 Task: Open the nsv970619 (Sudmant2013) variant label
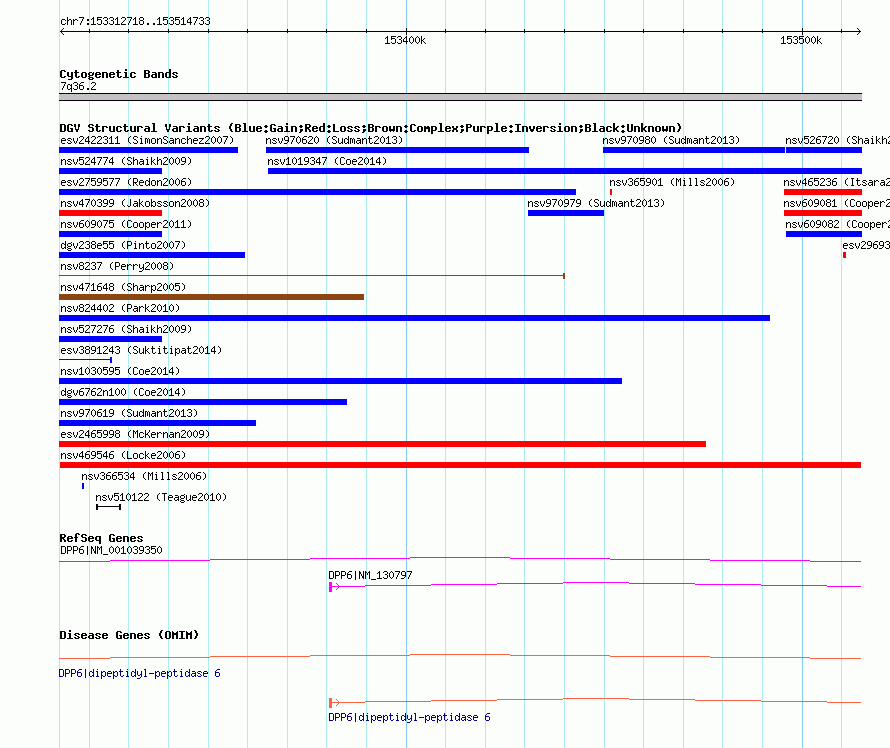129,413
